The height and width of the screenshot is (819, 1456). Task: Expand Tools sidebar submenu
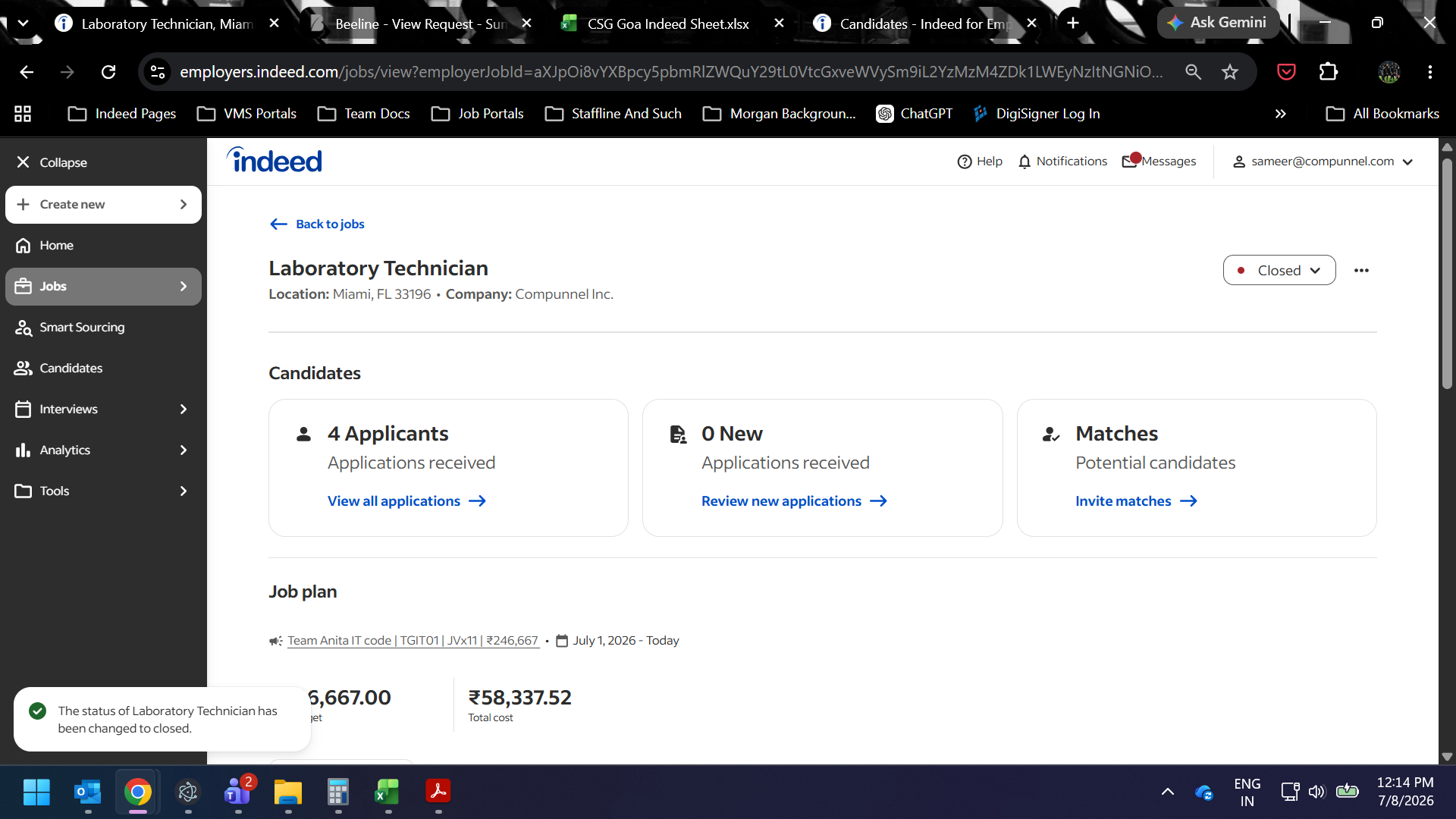[x=183, y=491]
